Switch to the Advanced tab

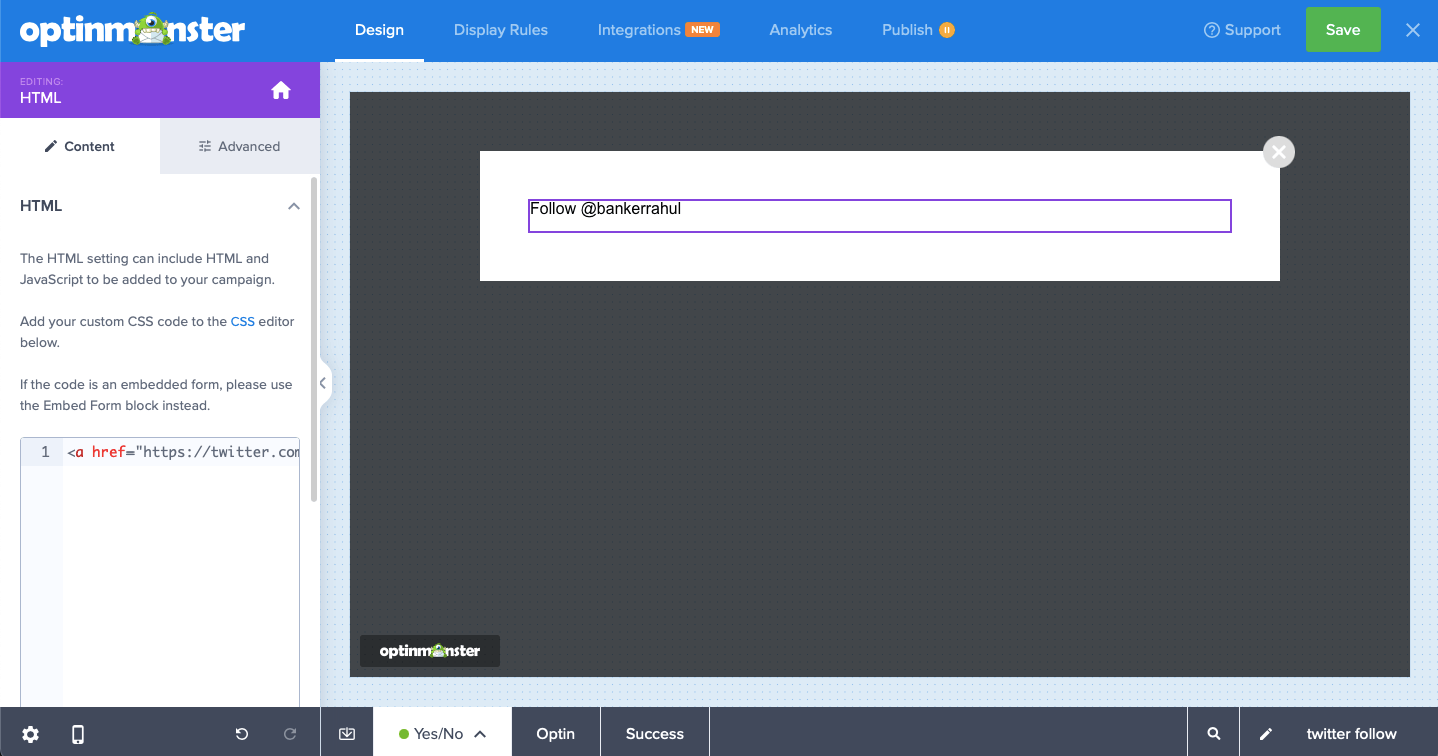point(240,146)
